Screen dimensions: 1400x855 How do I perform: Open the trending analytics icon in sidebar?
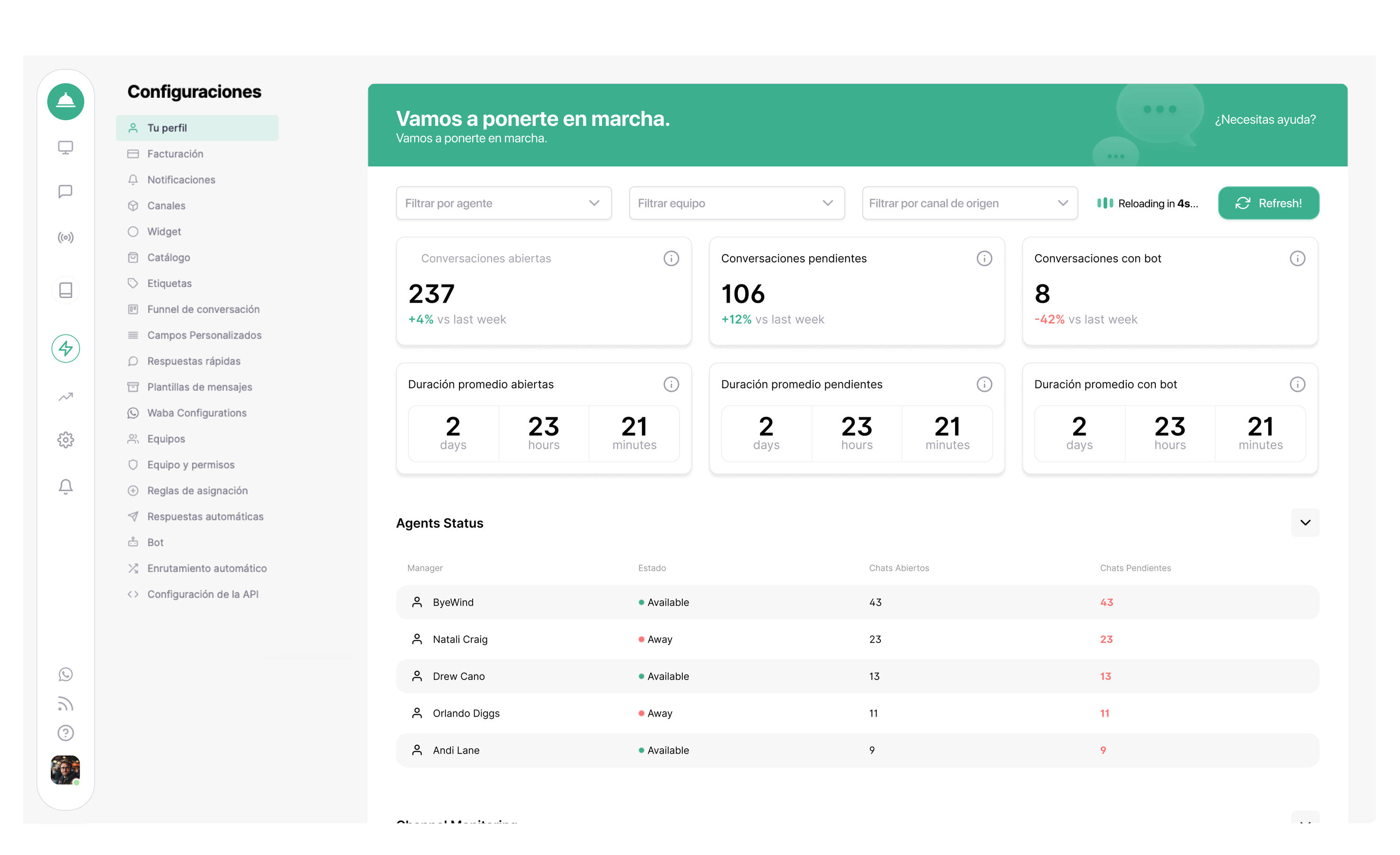tap(65, 396)
